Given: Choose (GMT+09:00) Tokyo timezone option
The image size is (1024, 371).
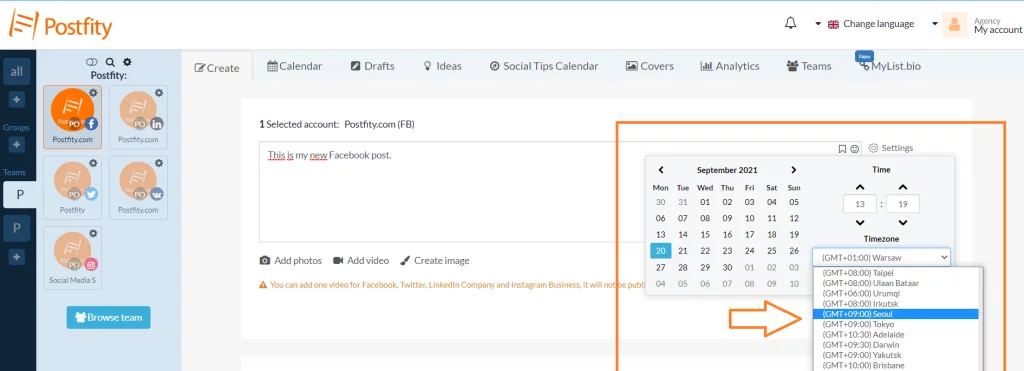Looking at the screenshot, I should pos(895,324).
